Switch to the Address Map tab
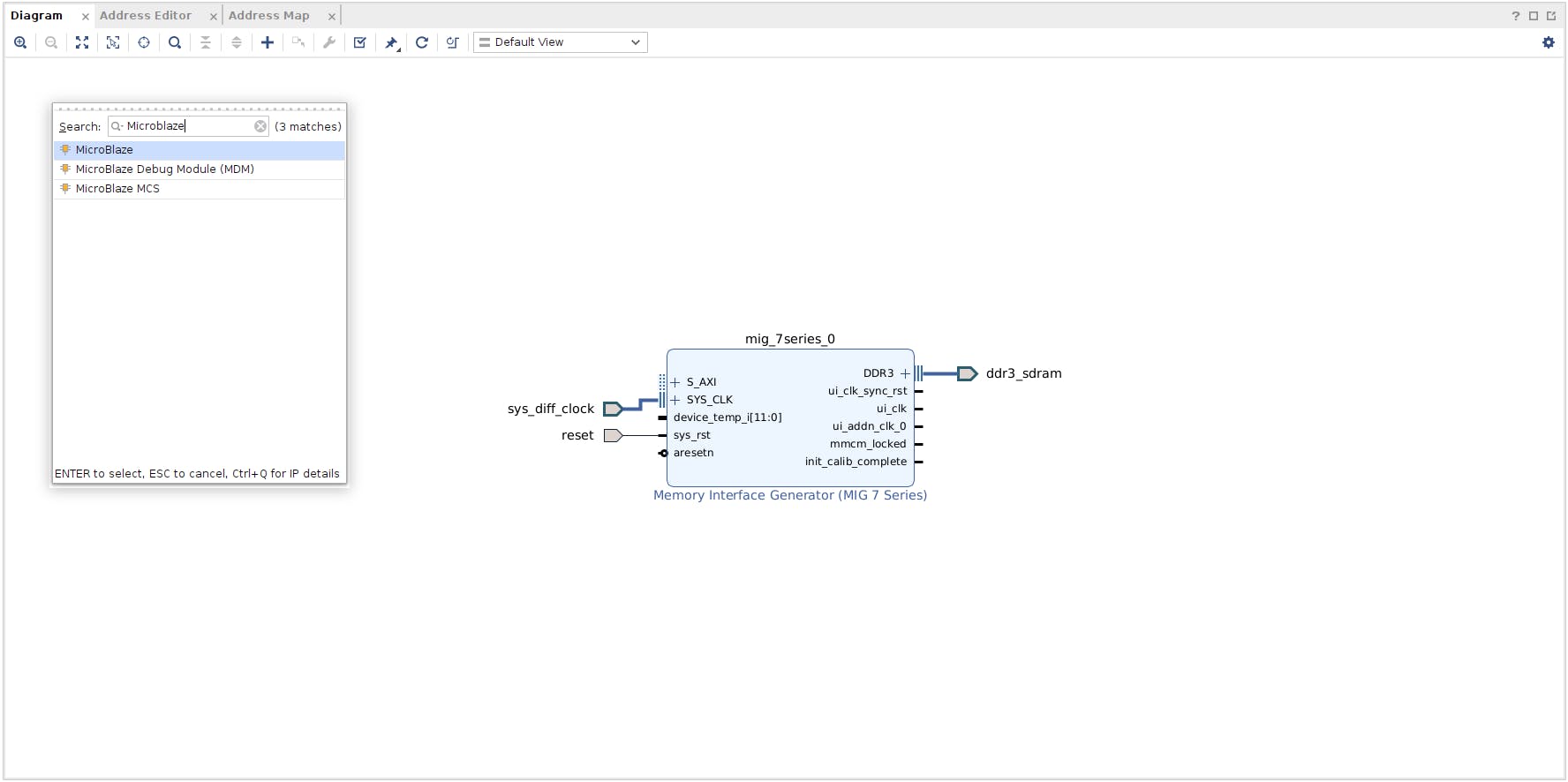The height and width of the screenshot is (782, 1568). (269, 16)
